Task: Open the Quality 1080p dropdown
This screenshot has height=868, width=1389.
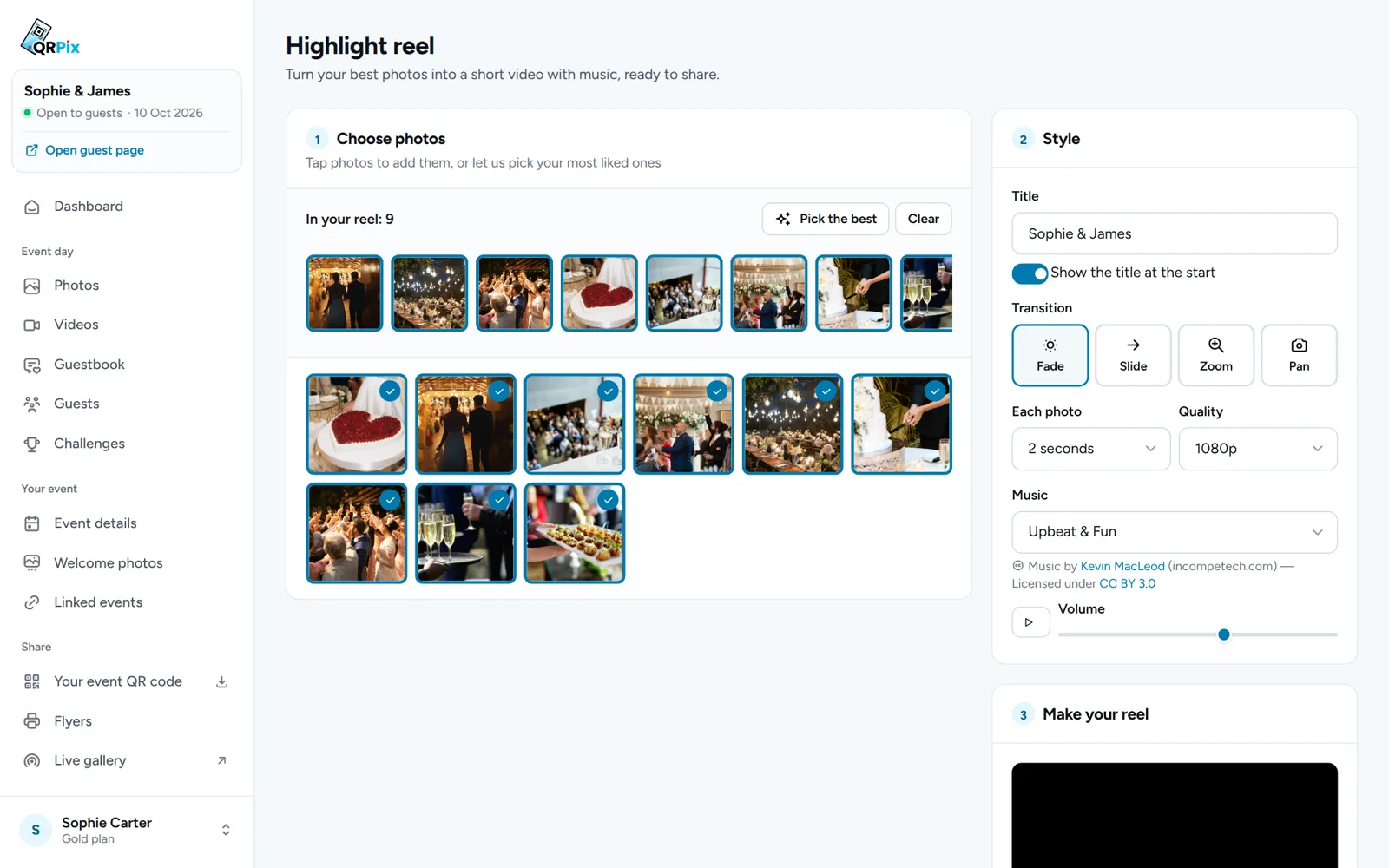Action: 1258,449
